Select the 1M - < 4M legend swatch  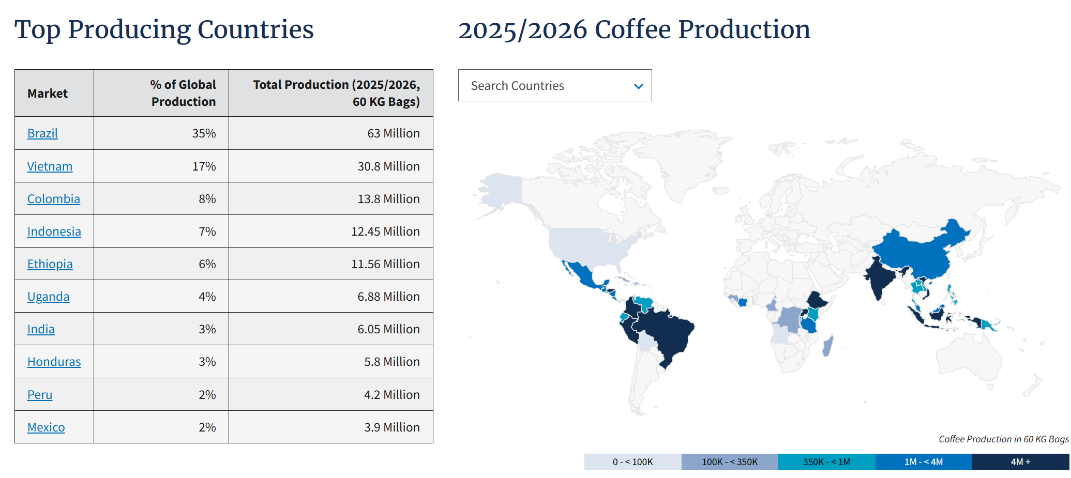click(923, 462)
